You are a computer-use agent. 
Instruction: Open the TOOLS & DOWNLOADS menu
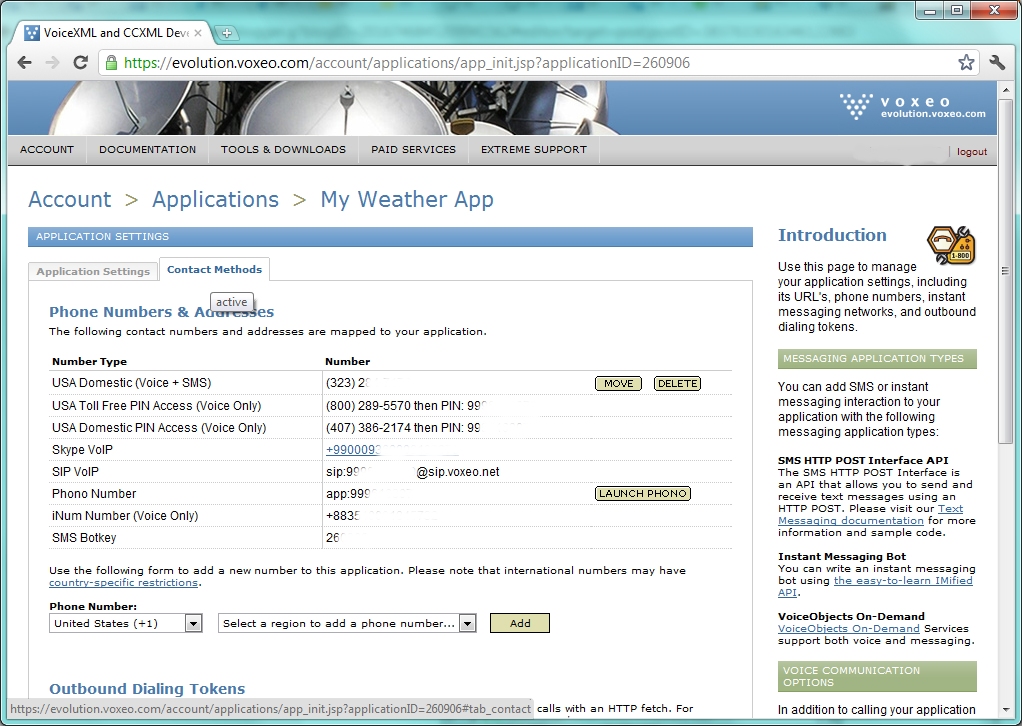pos(284,149)
